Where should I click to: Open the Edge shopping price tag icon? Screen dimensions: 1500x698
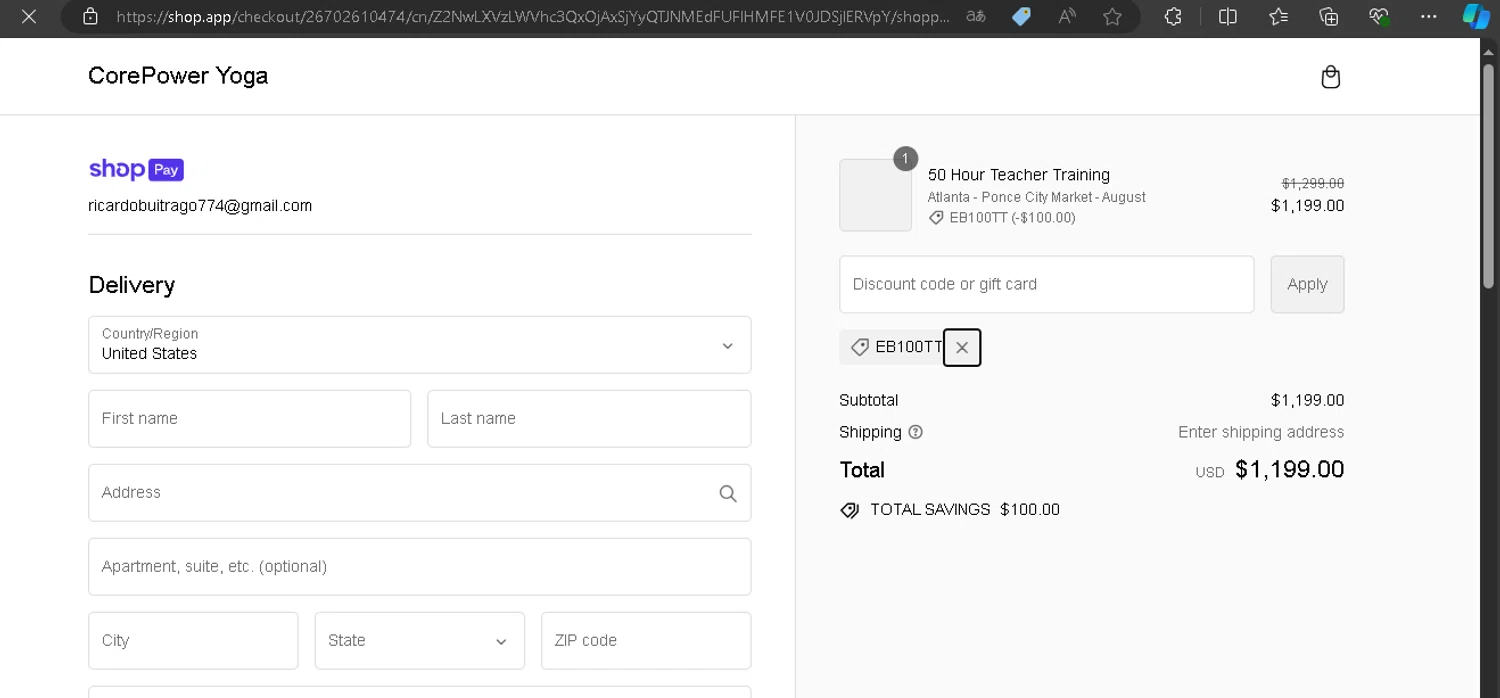1021,17
